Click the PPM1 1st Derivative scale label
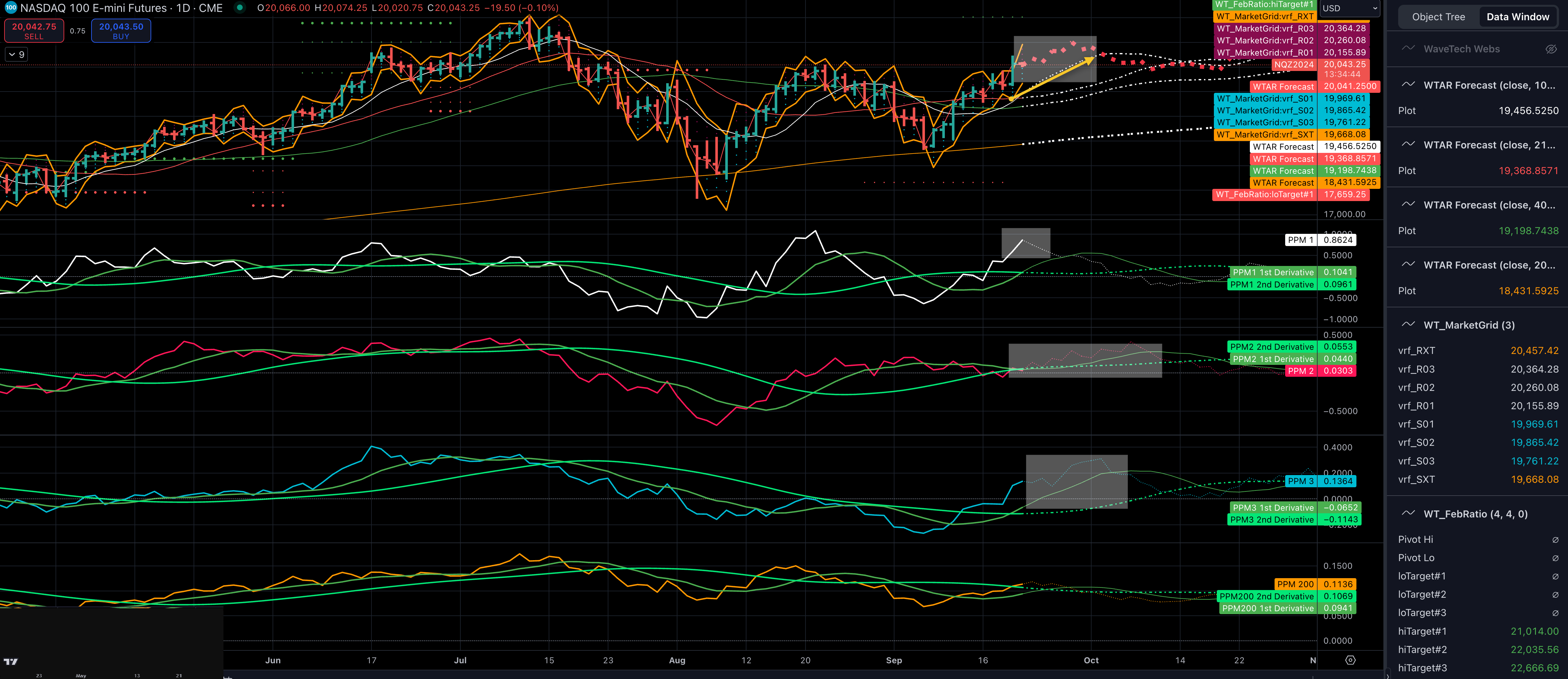1568x679 pixels. tap(1273, 272)
